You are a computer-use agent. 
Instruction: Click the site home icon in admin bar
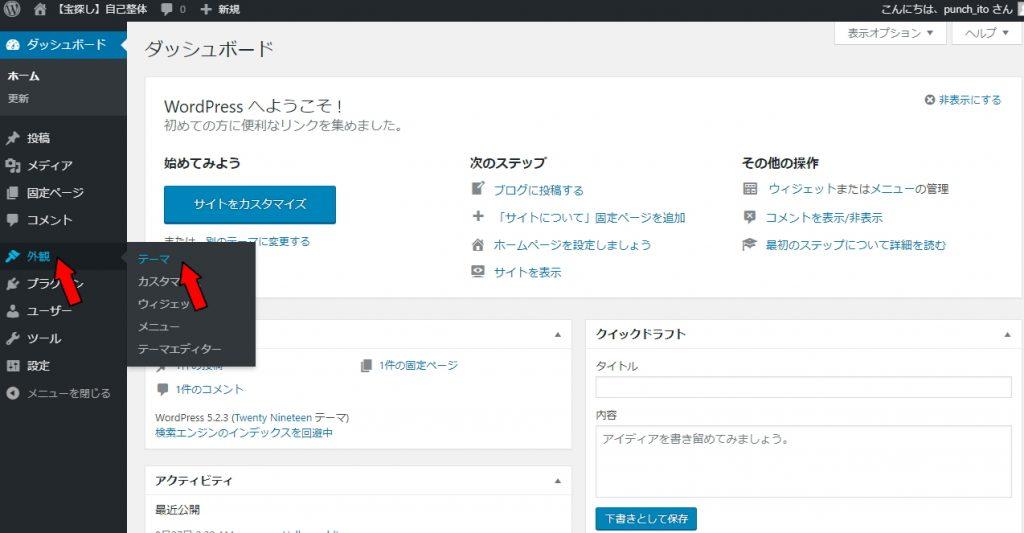(x=40, y=9)
